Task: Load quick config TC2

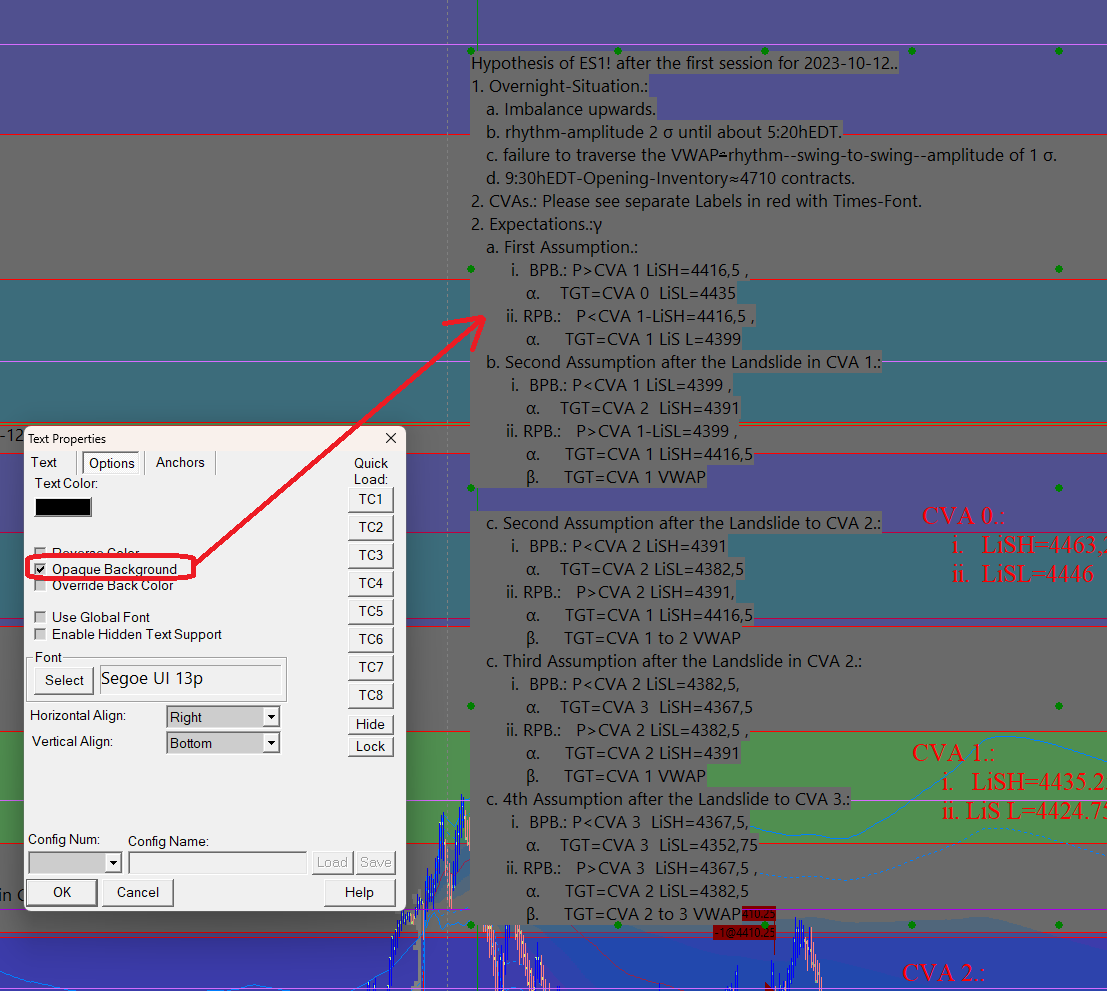Action: (x=371, y=527)
